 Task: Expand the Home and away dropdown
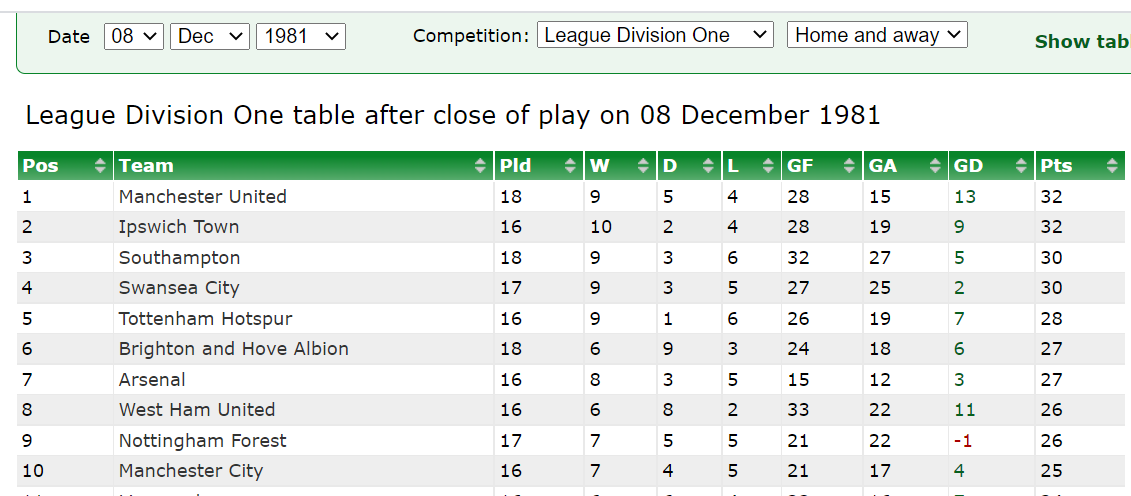[x=877, y=35]
